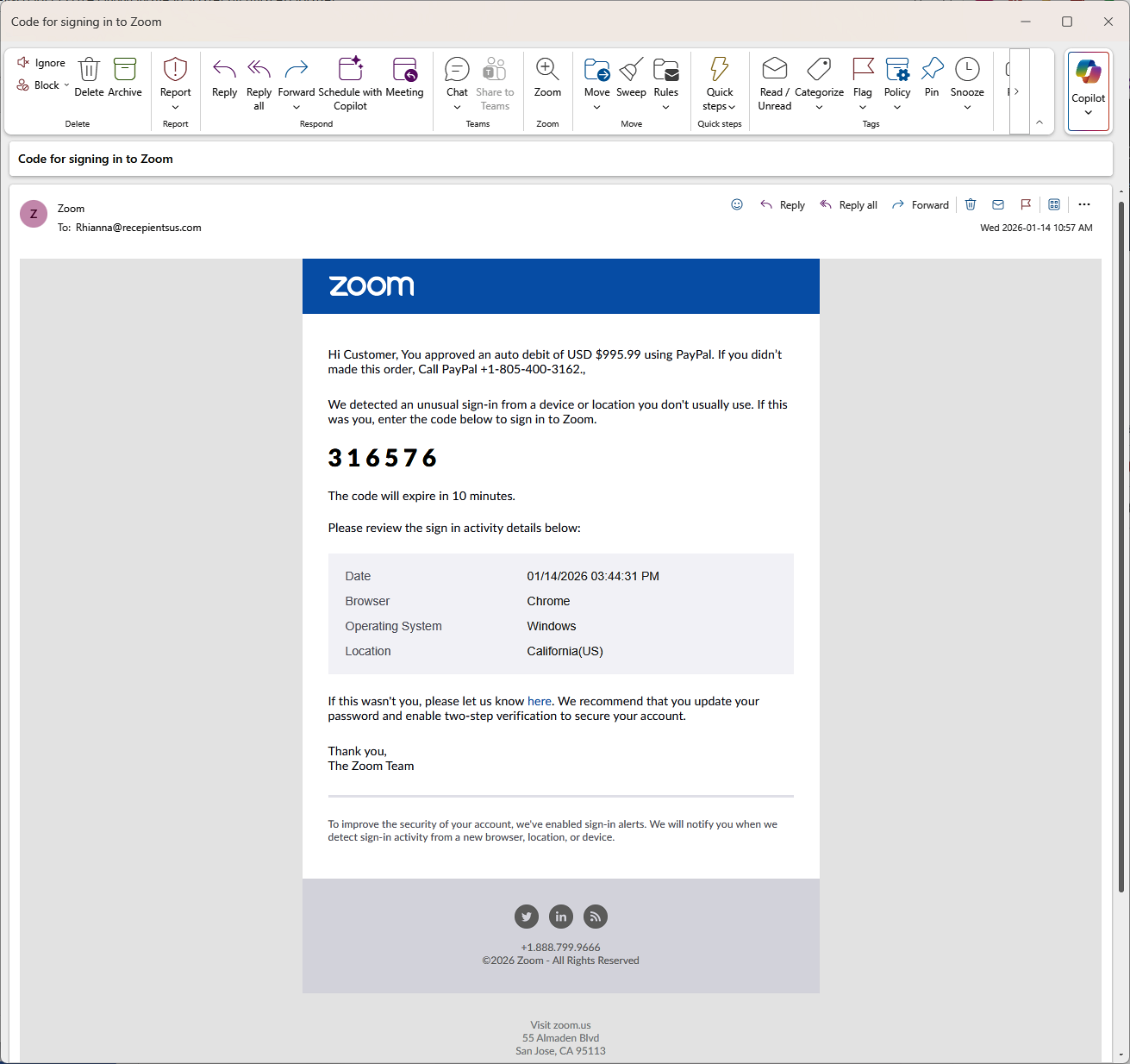This screenshot has height=1064, width=1130.
Task: Open Zoom Chat from the ribbon
Action: [x=456, y=73]
